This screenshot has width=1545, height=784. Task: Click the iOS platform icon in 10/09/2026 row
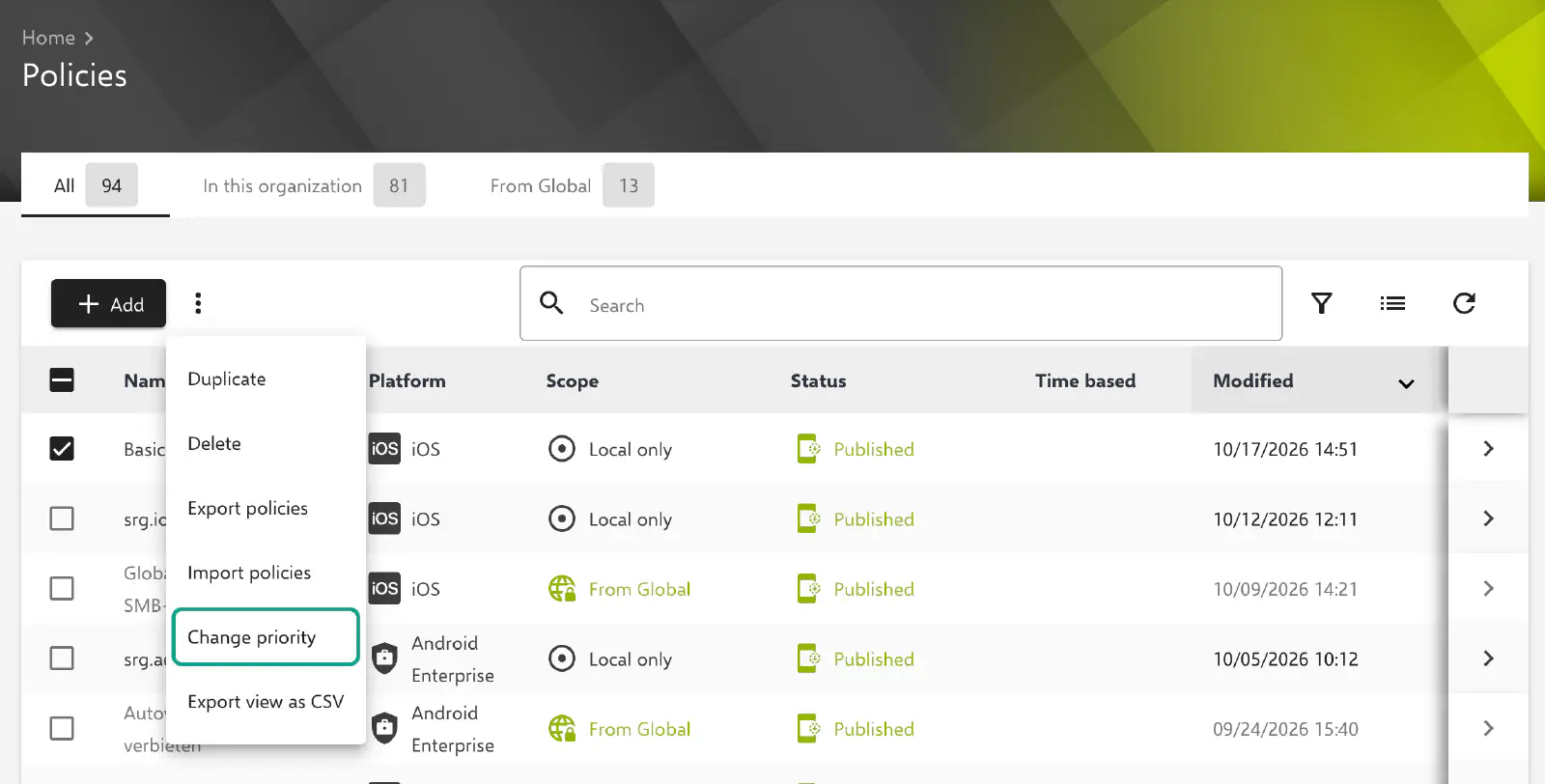click(x=384, y=588)
